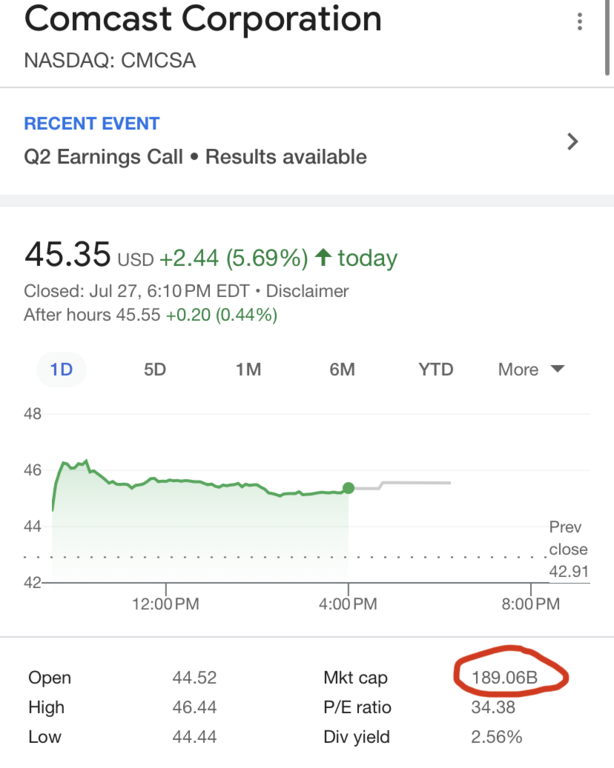Click the P/E ratio value 34.38

click(493, 707)
